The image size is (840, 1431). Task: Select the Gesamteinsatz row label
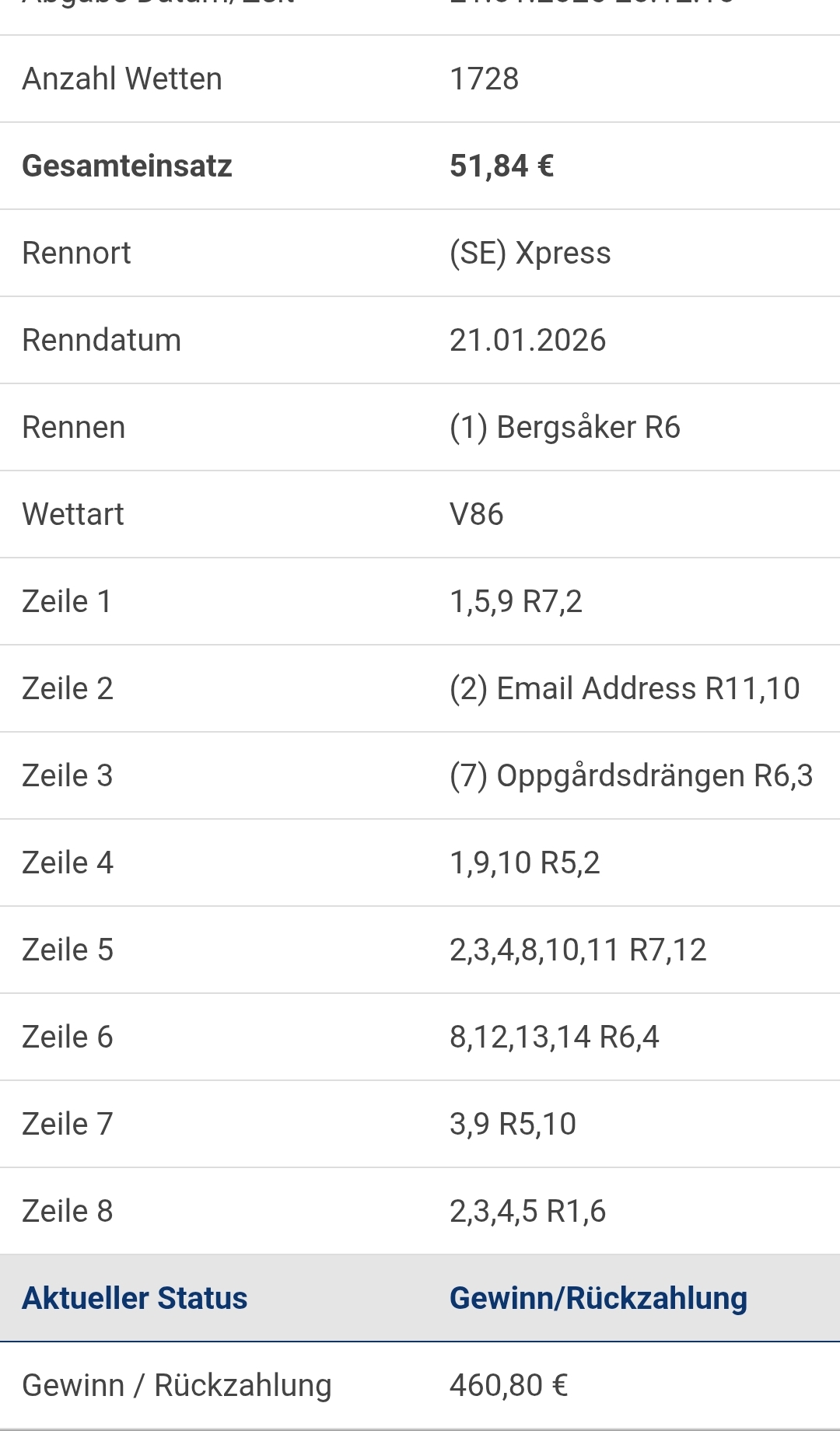coord(127,166)
